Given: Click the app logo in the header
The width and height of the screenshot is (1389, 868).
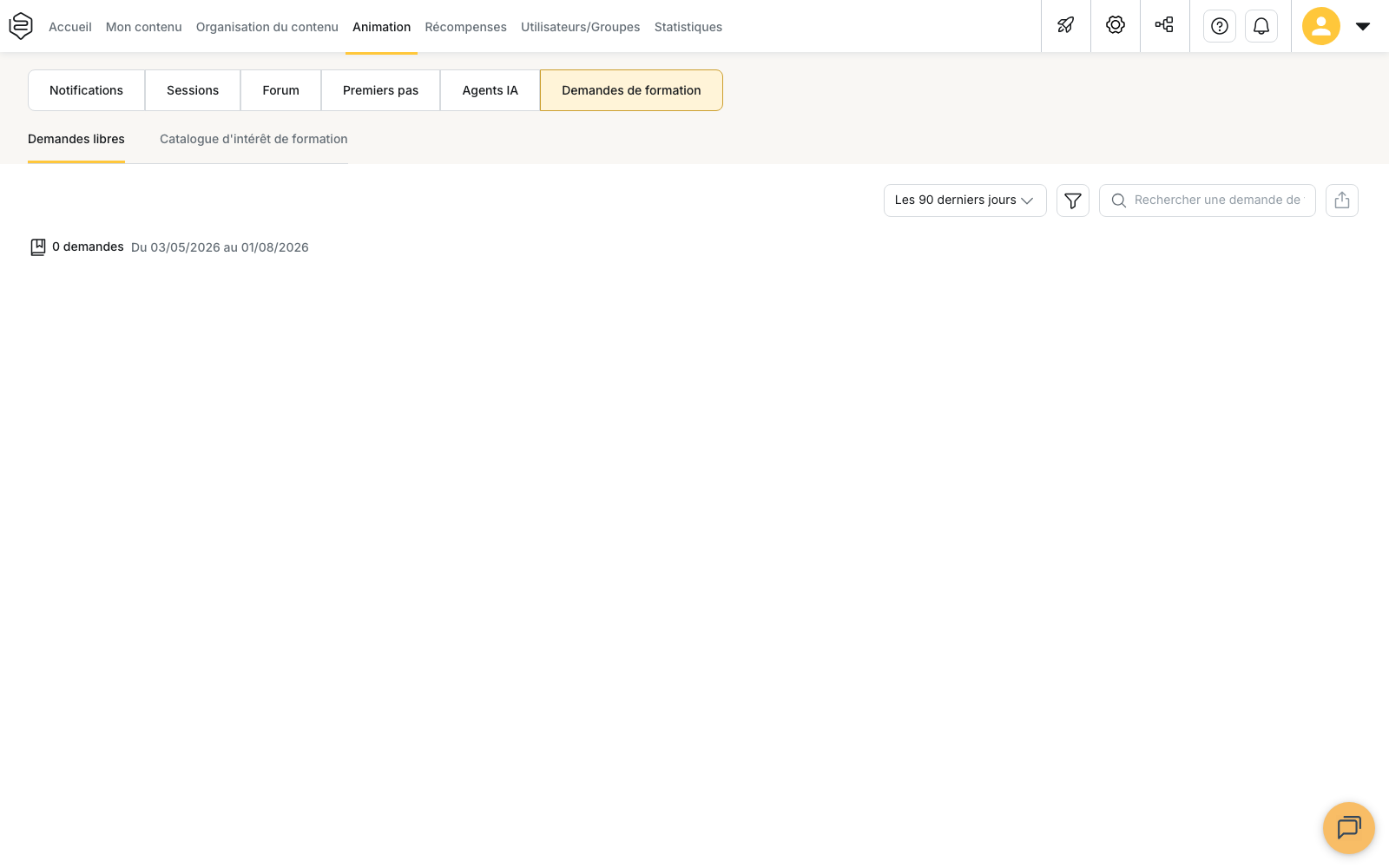Looking at the screenshot, I should pyautogui.click(x=21, y=26).
